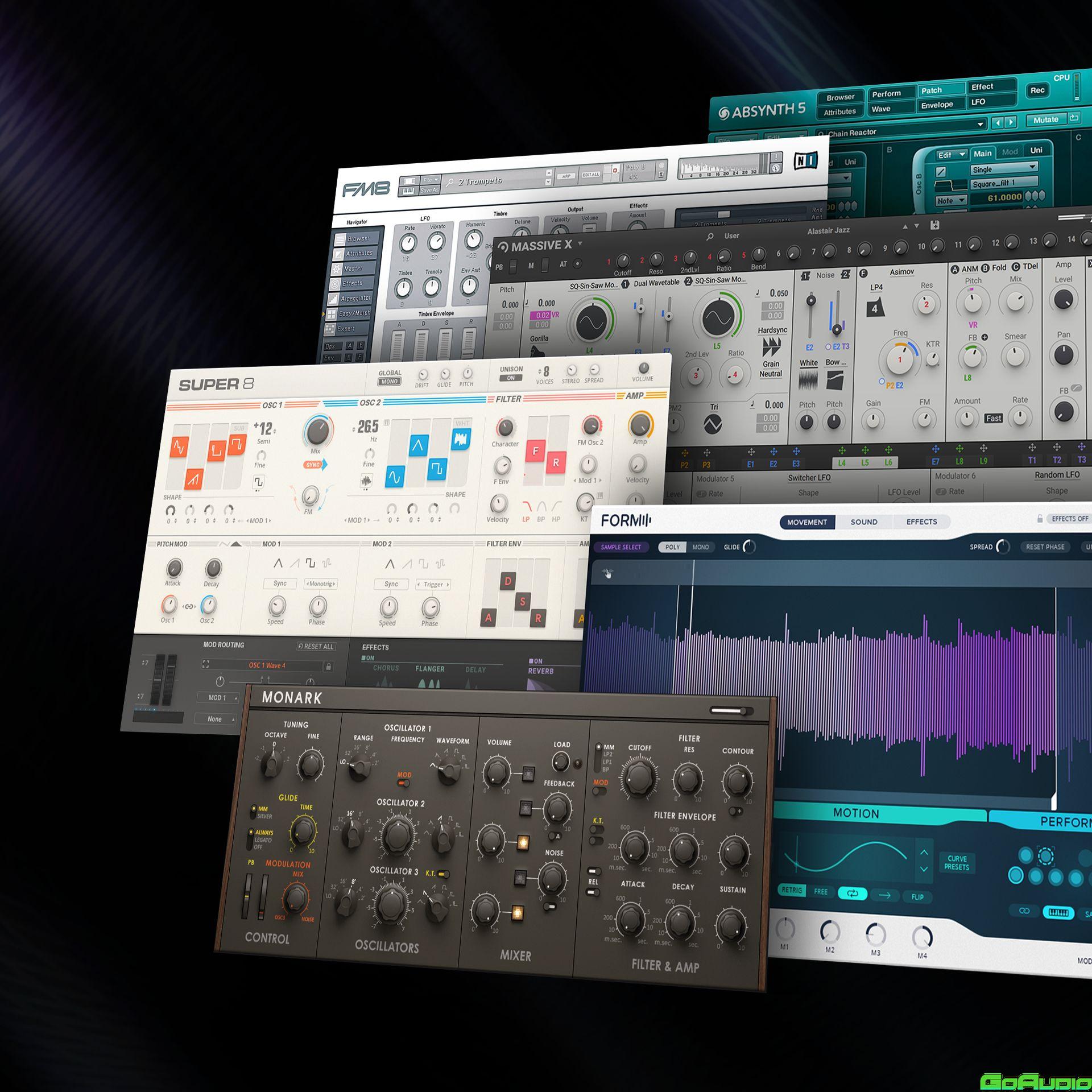The width and height of the screenshot is (1092, 1092).
Task: Toggle UNISON ON in Super 8
Action: click(511, 378)
